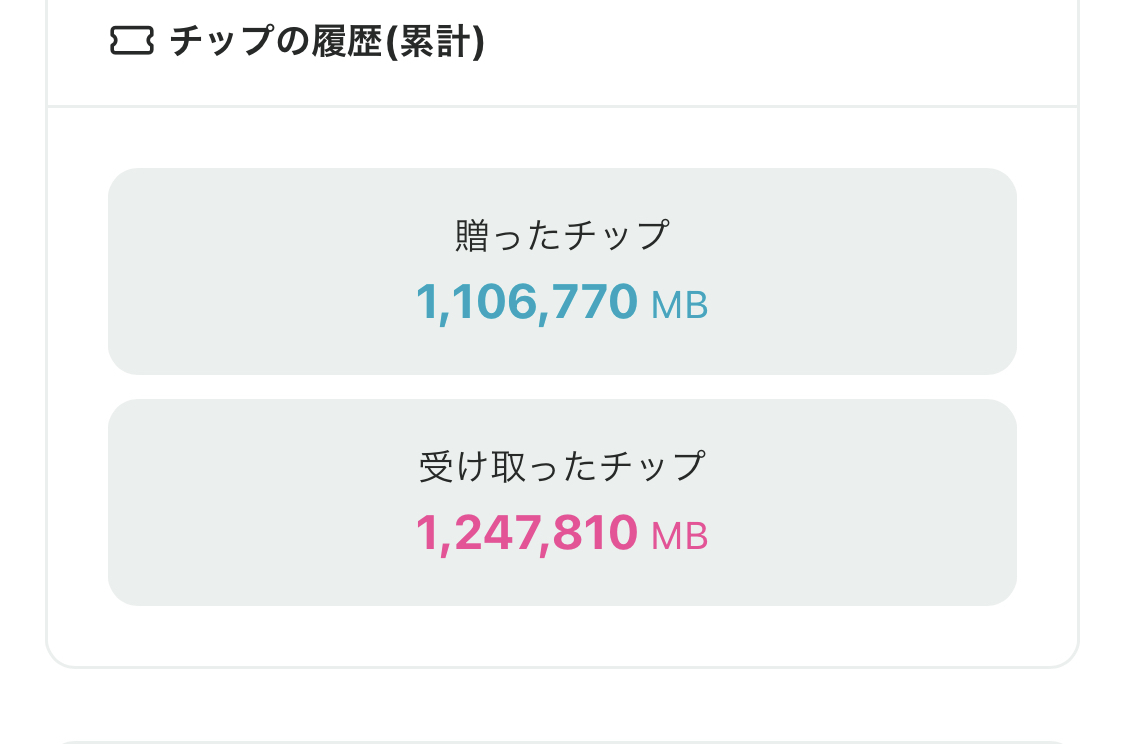
Task: Click the partially visible panel at the bottom
Action: tap(562, 741)
